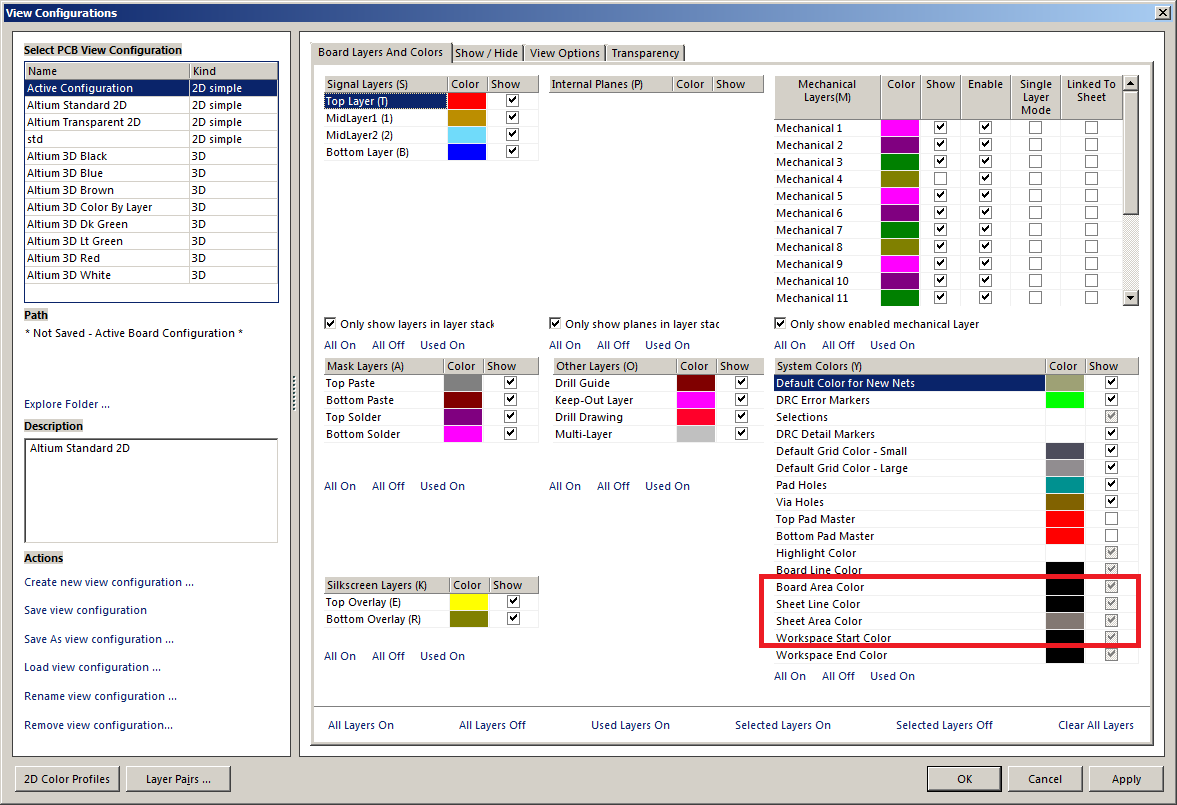This screenshot has height=805, width=1177.
Task: Toggle Show for Top Layer (T)
Action: click(x=513, y=101)
